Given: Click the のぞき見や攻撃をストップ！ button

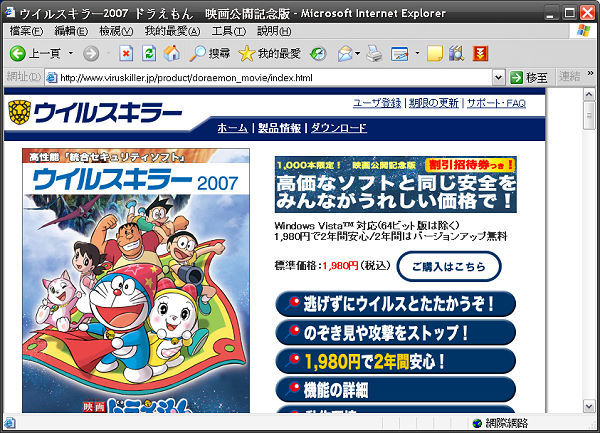Looking at the screenshot, I should (x=395, y=333).
